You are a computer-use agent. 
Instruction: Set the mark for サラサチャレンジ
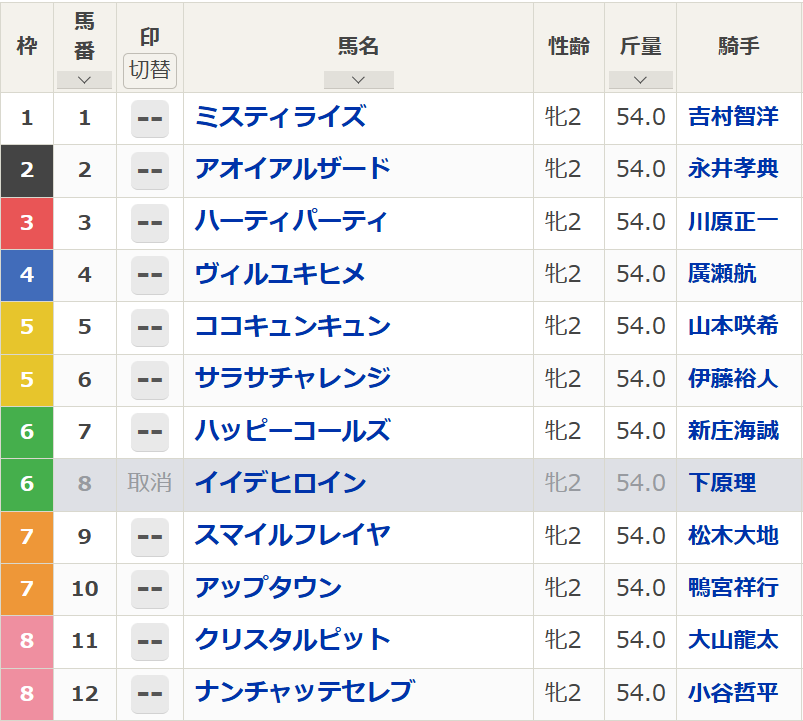coord(150,380)
